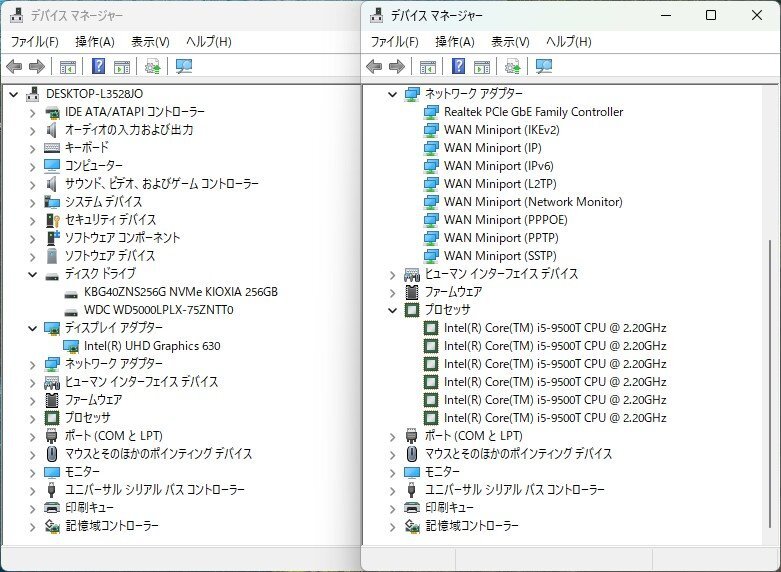
Task: Select WAN Miniport (IKEv2) entry
Action: 502,130
